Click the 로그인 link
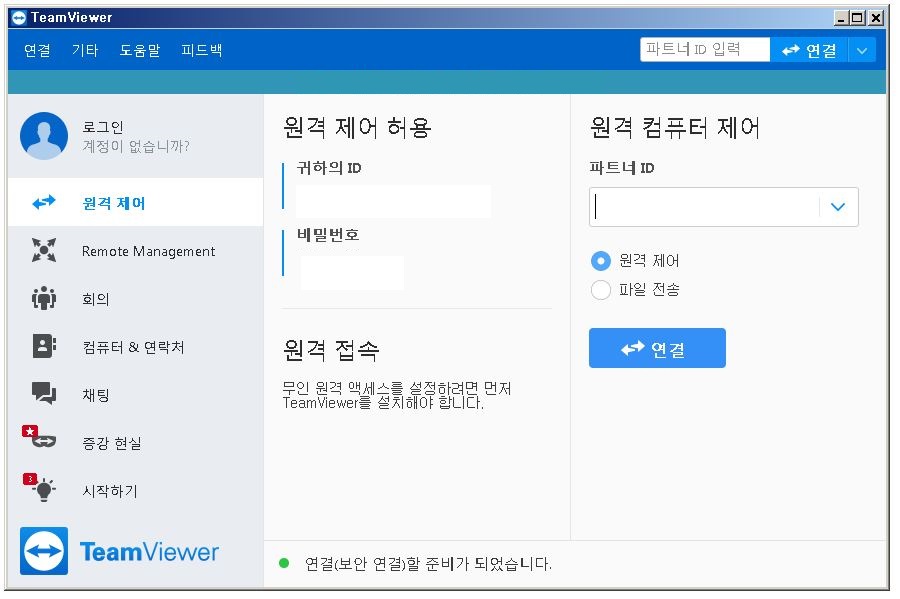Viewport: 900px width, 599px height. 103,127
